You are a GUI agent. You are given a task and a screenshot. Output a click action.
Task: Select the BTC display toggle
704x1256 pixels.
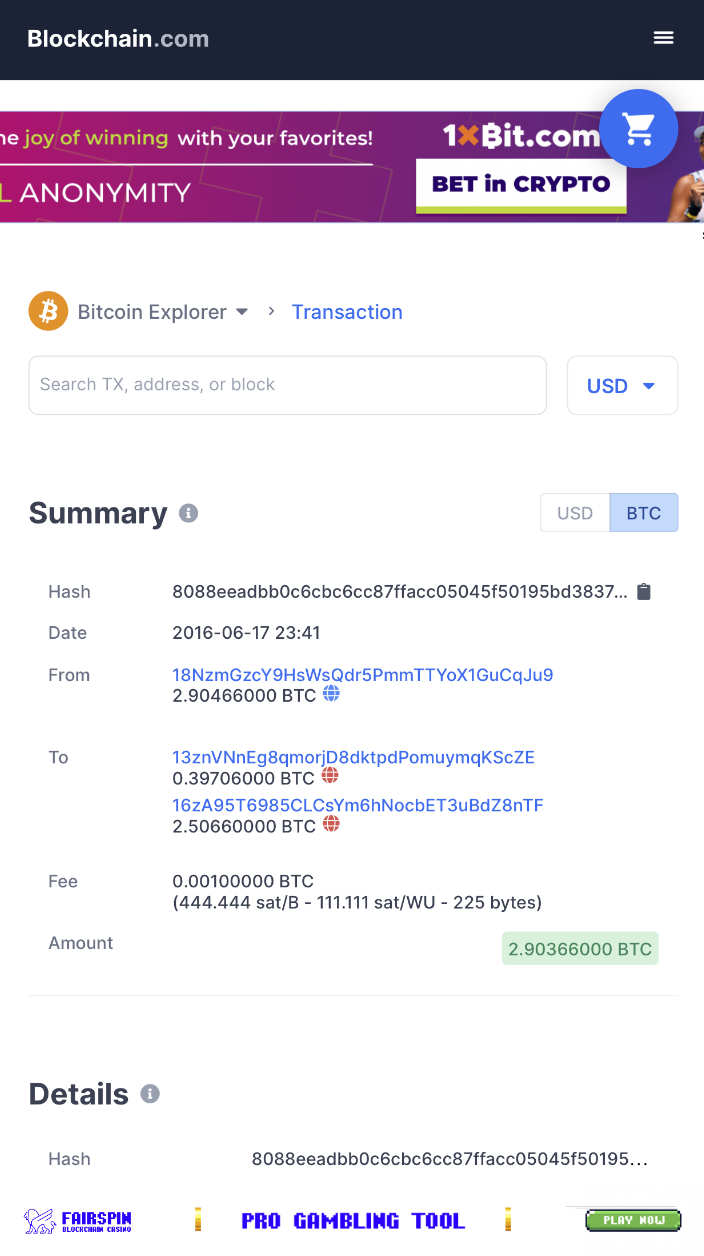pos(643,513)
